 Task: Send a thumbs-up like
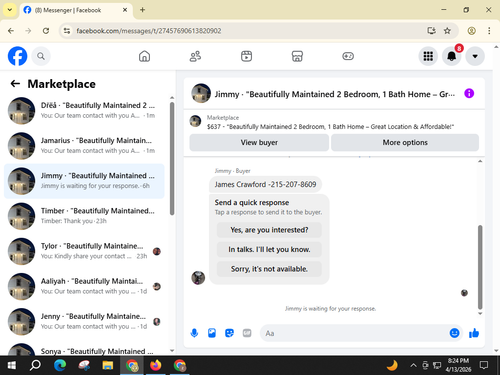474,333
